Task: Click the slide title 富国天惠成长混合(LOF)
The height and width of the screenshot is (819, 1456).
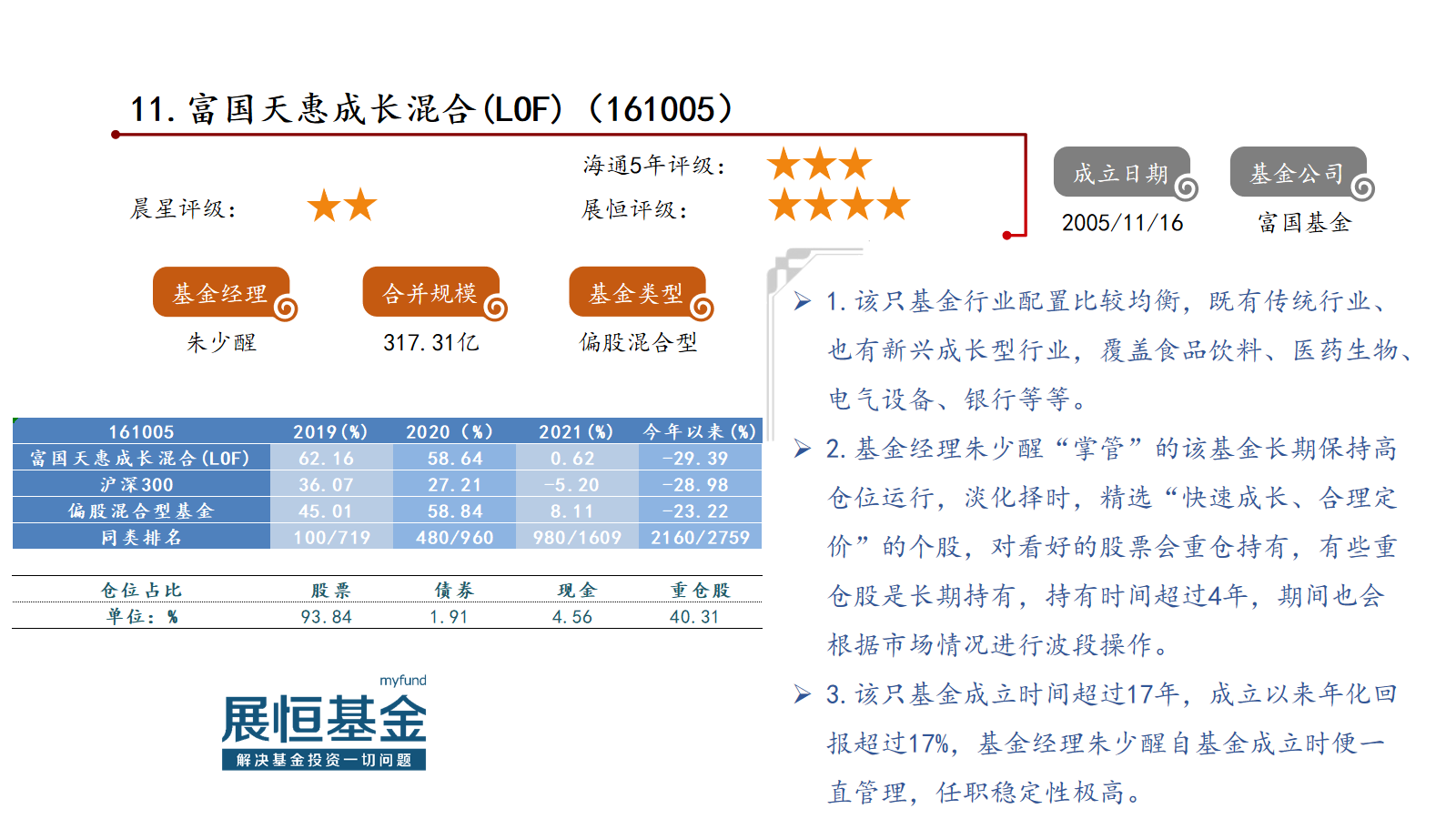Action: pos(431,109)
